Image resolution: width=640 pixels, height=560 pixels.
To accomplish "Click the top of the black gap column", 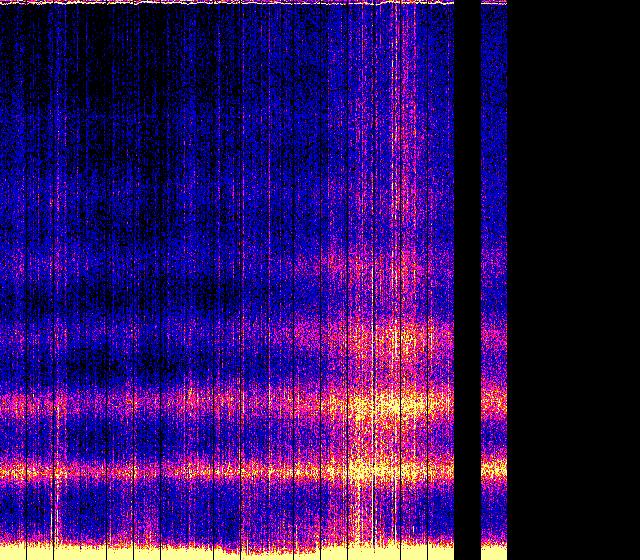I will click(x=467, y=8).
